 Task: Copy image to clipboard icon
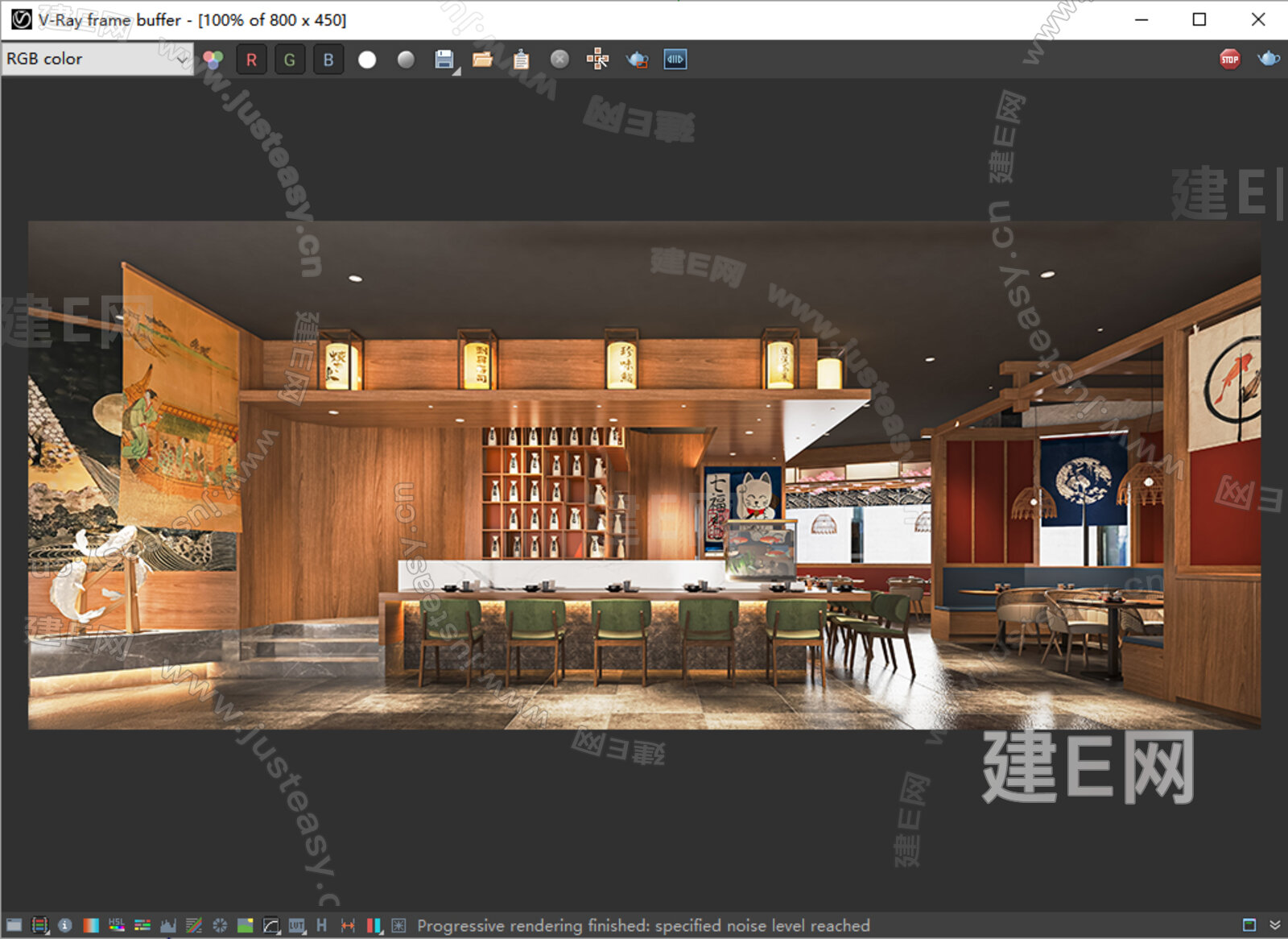521,60
